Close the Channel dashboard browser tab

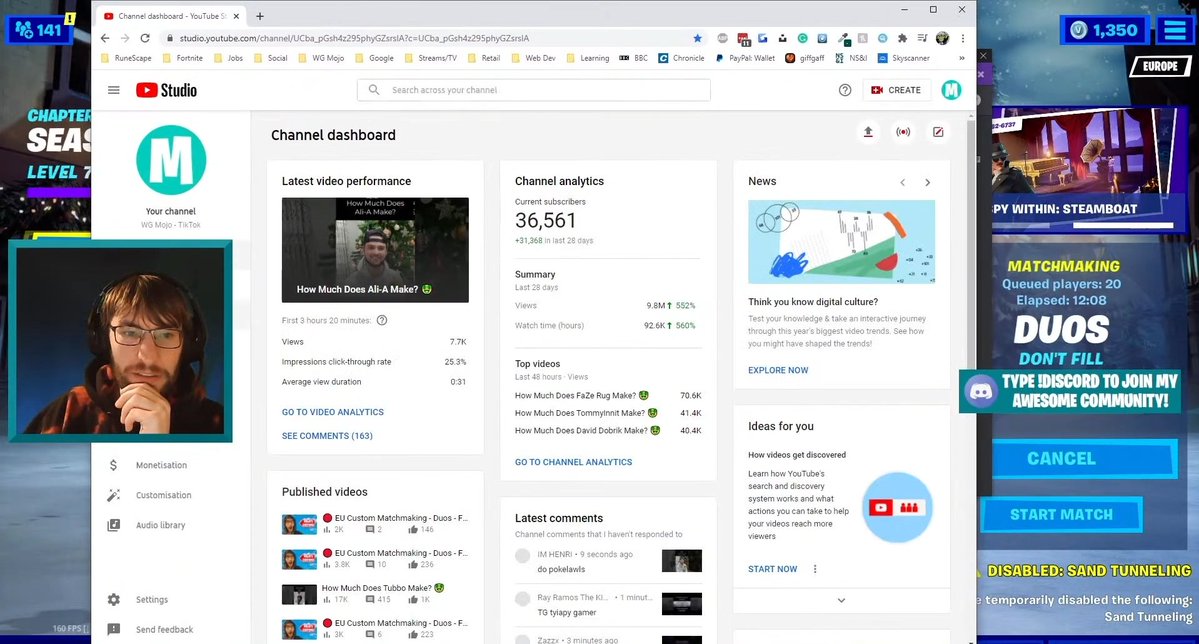tap(236, 16)
